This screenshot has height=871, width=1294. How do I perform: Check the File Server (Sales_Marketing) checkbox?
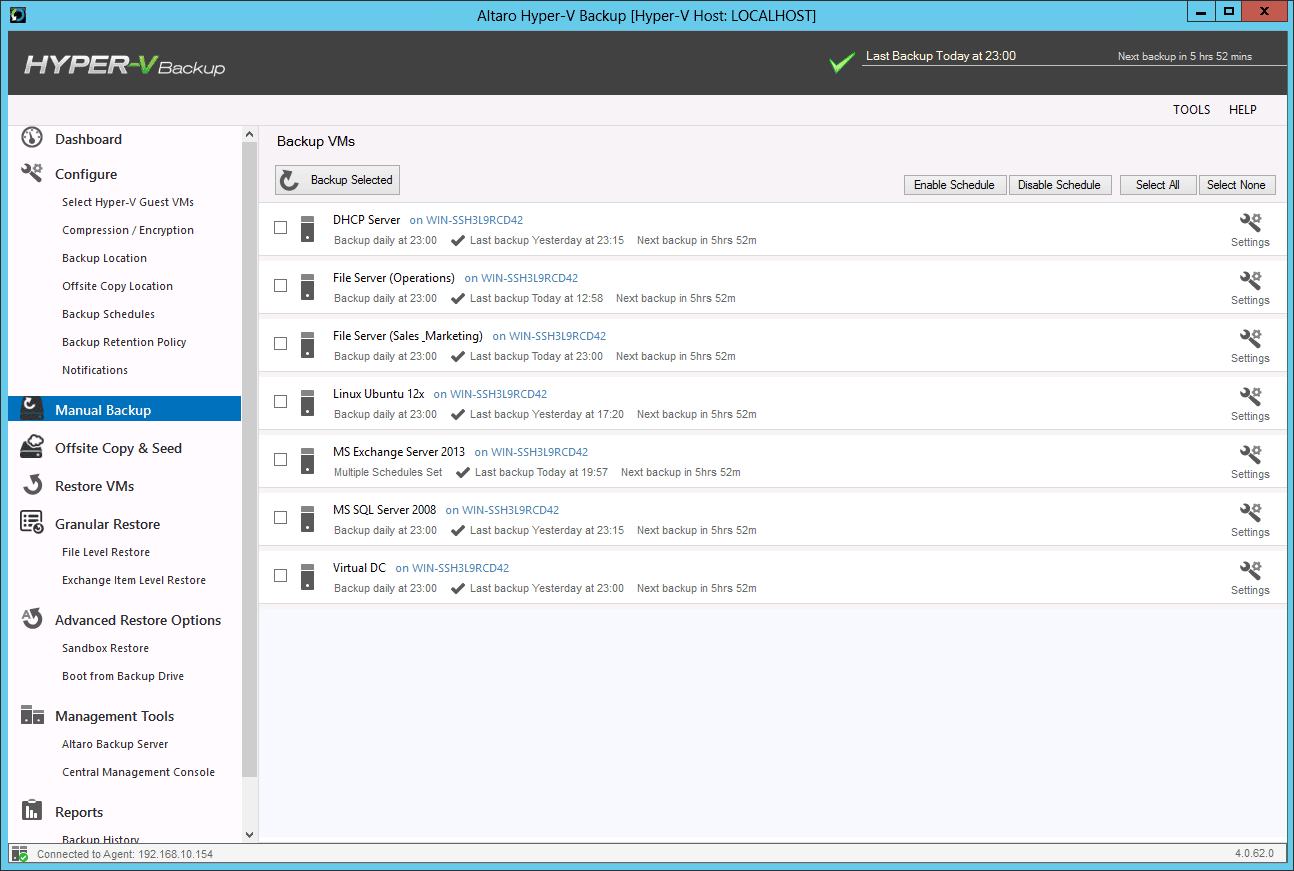[x=281, y=343]
